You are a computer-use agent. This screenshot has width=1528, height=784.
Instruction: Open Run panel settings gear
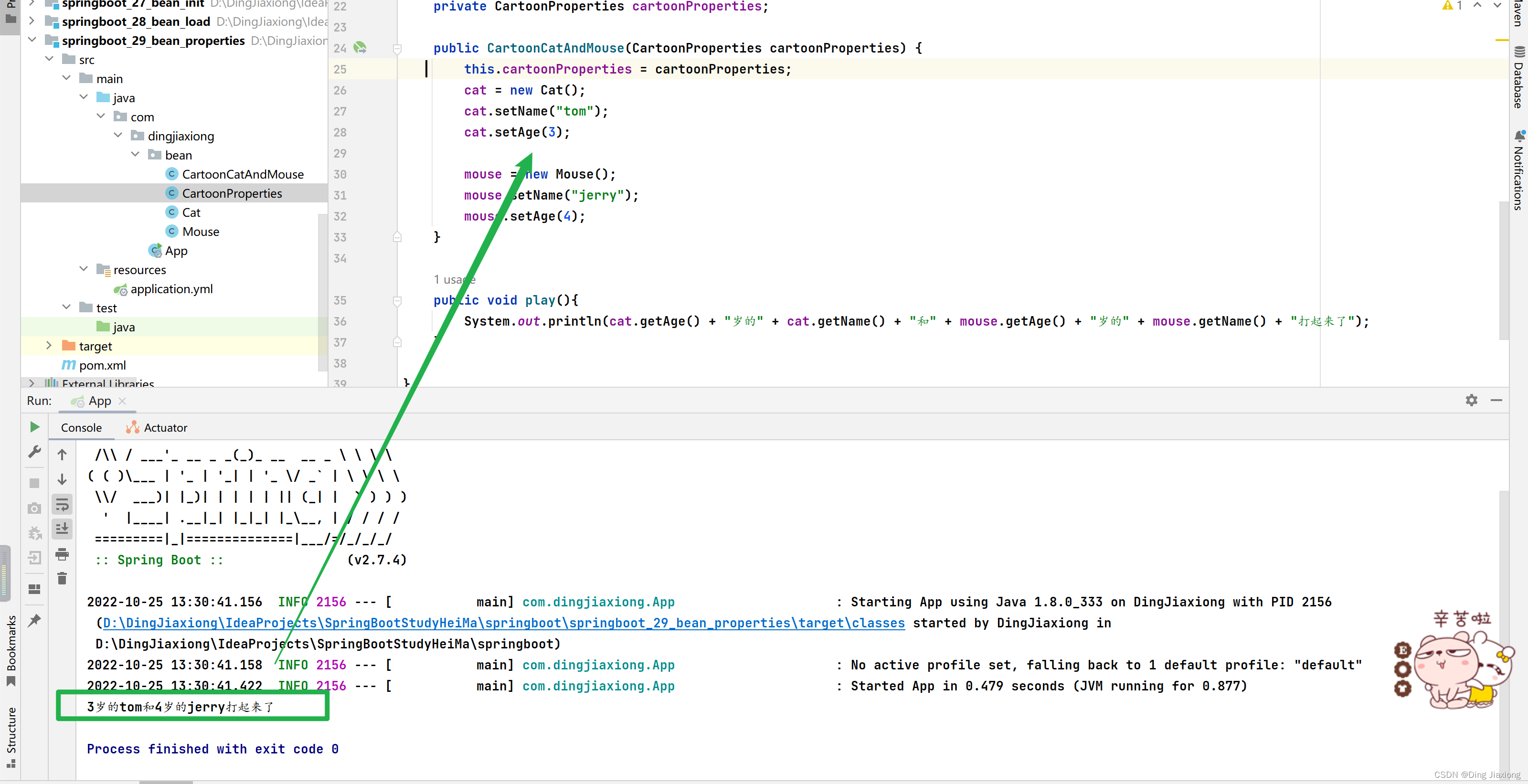(1471, 400)
